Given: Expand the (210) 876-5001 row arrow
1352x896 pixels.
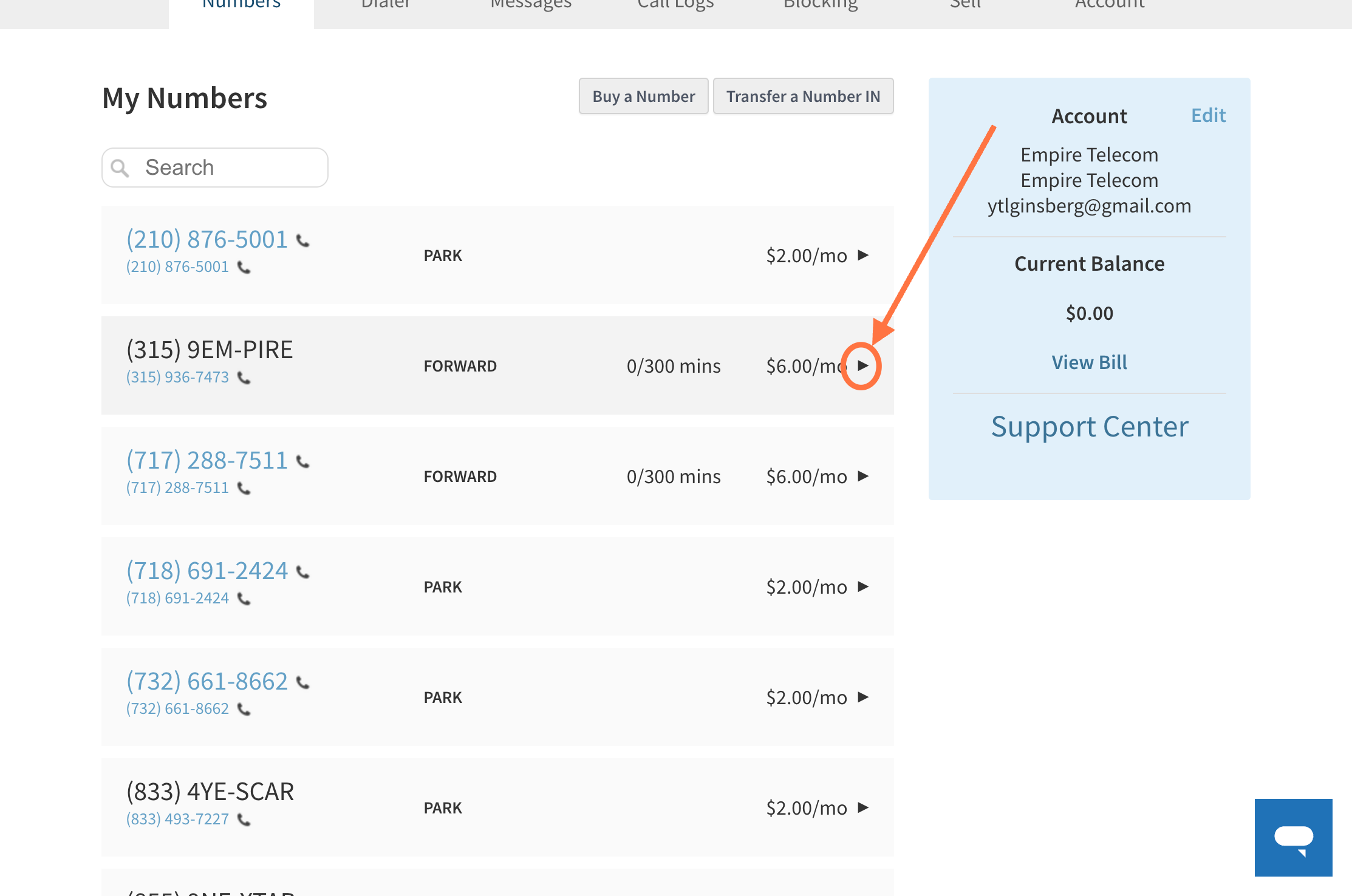Looking at the screenshot, I should click(862, 255).
